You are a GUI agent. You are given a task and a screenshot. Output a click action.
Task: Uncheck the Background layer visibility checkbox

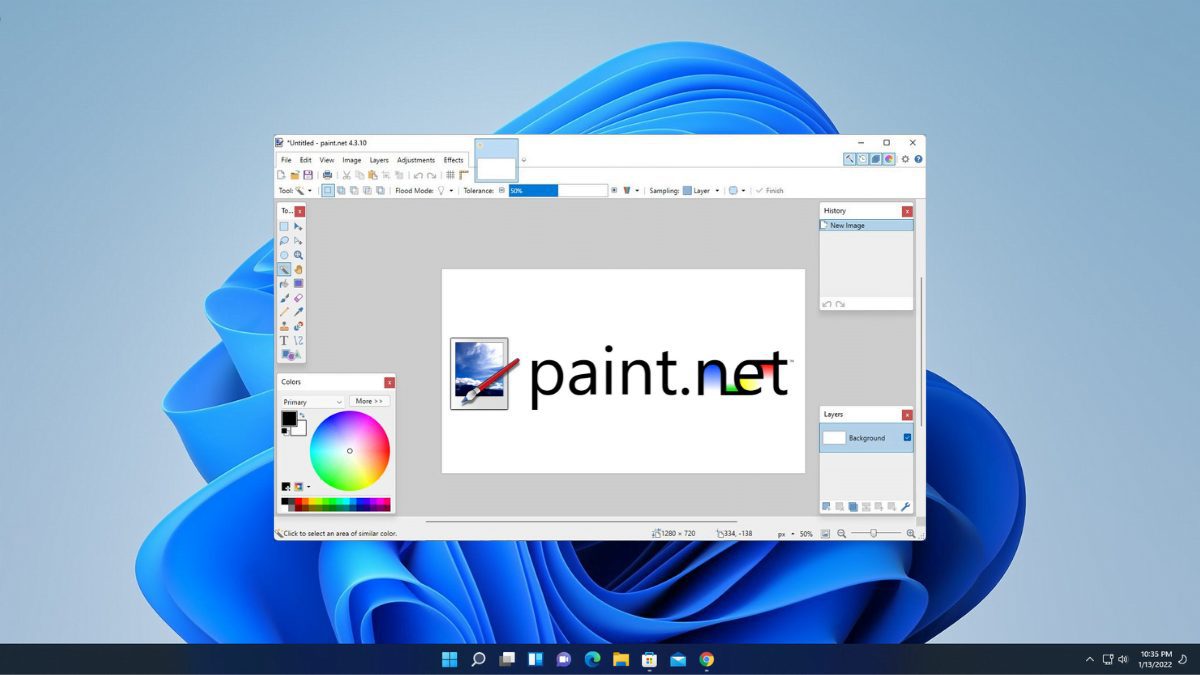point(907,437)
